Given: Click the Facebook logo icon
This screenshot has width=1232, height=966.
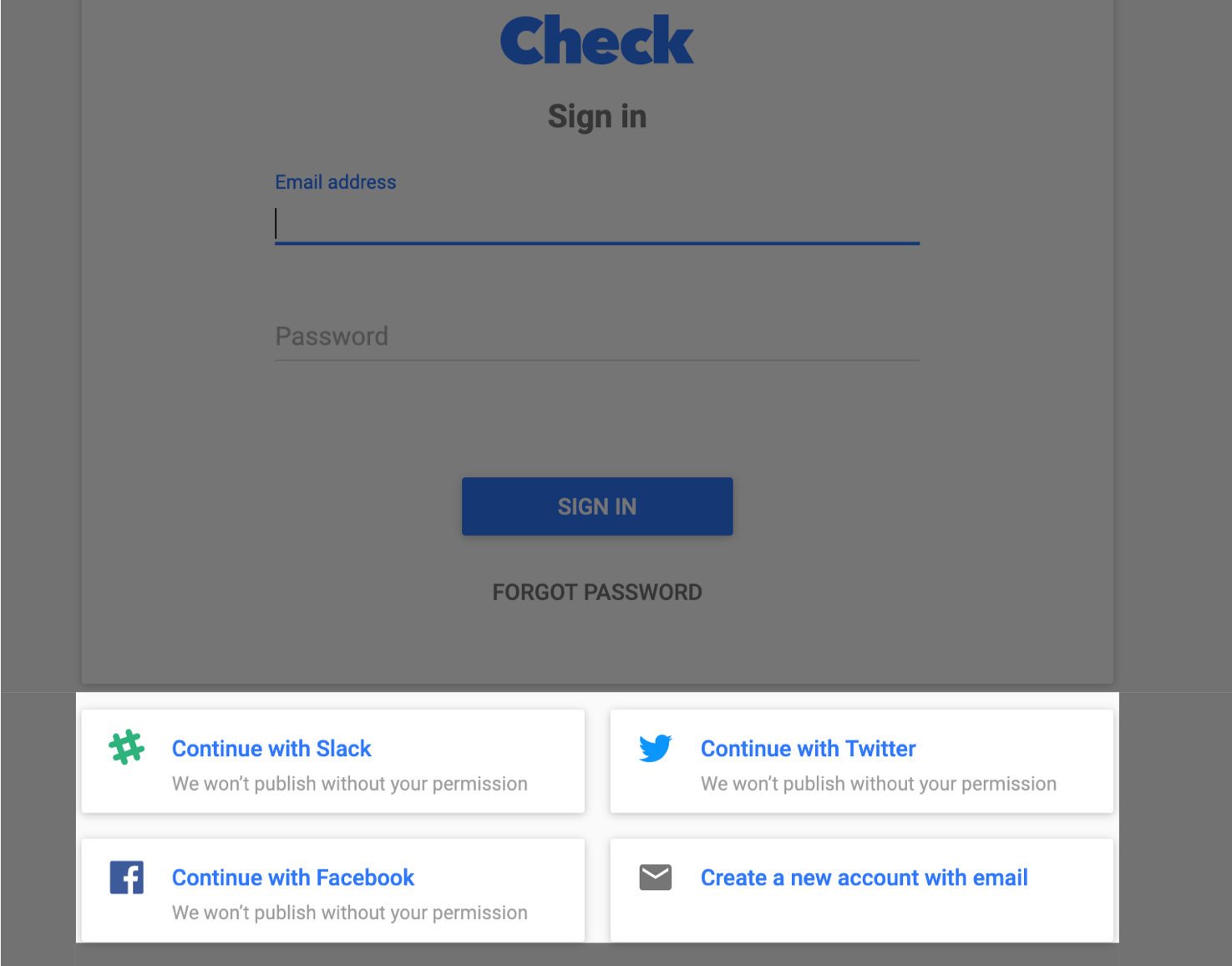Looking at the screenshot, I should pyautogui.click(x=127, y=877).
